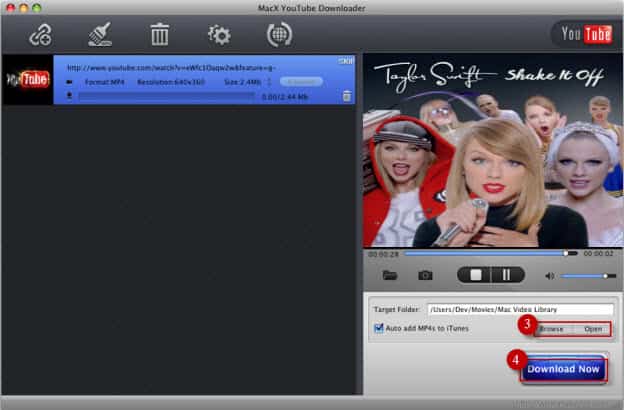
Task: Minimize window with yellow button
Action: click(x=24, y=8)
